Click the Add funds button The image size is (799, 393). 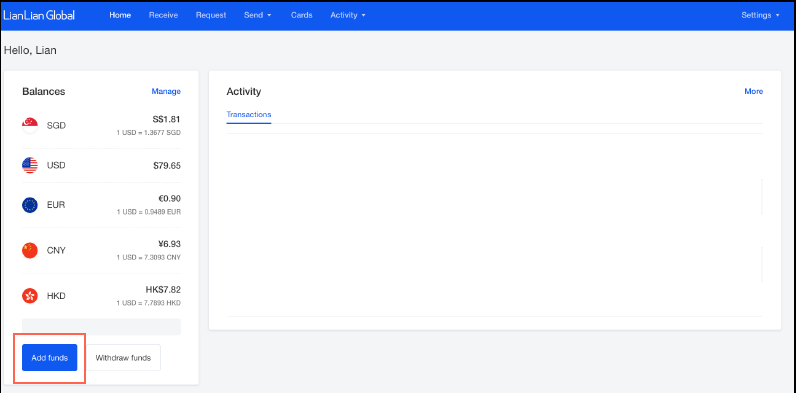pos(49,358)
